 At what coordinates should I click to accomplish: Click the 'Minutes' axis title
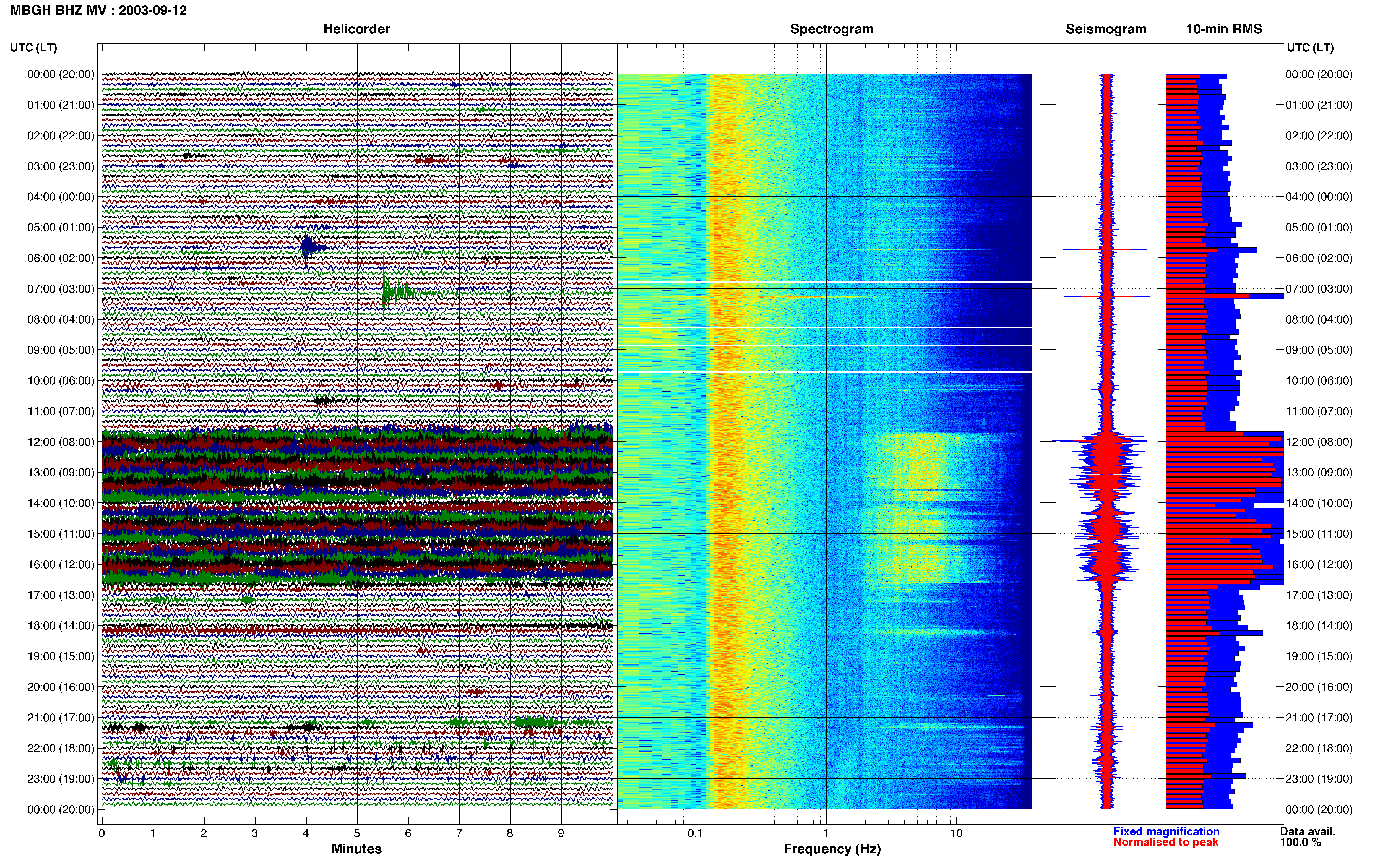[356, 849]
